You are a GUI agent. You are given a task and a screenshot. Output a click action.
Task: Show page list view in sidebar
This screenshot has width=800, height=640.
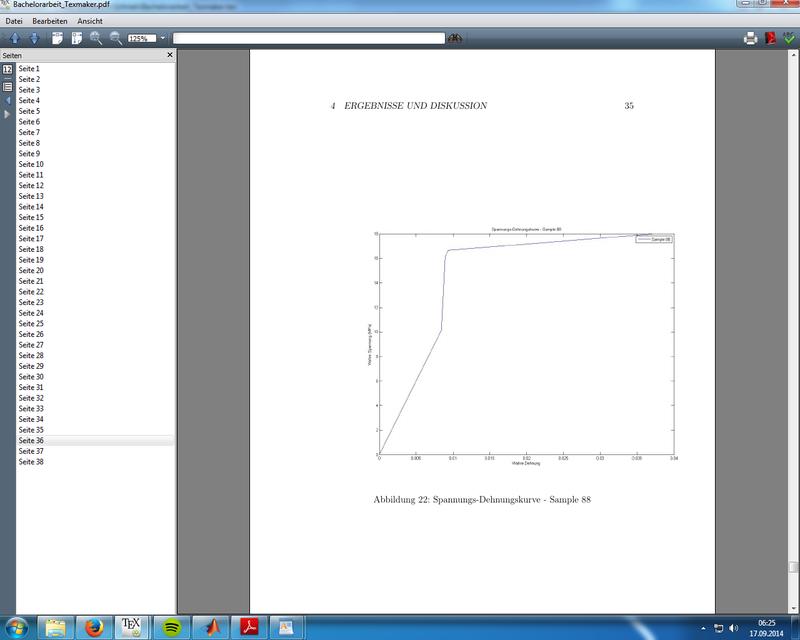point(8,85)
